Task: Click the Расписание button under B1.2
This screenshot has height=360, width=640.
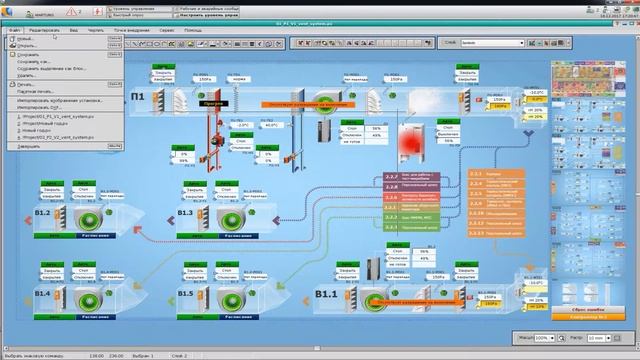Action: [96, 236]
